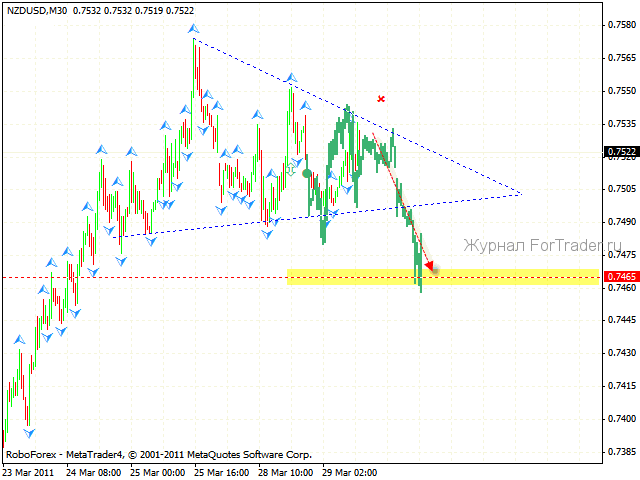Click the NZDUSD,M30 chart title
The height and width of the screenshot is (480, 640).
38,9
